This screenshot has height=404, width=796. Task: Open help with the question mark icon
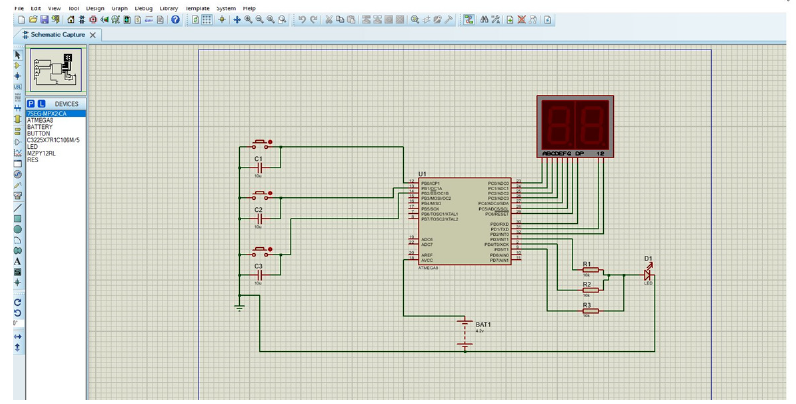click(x=175, y=19)
